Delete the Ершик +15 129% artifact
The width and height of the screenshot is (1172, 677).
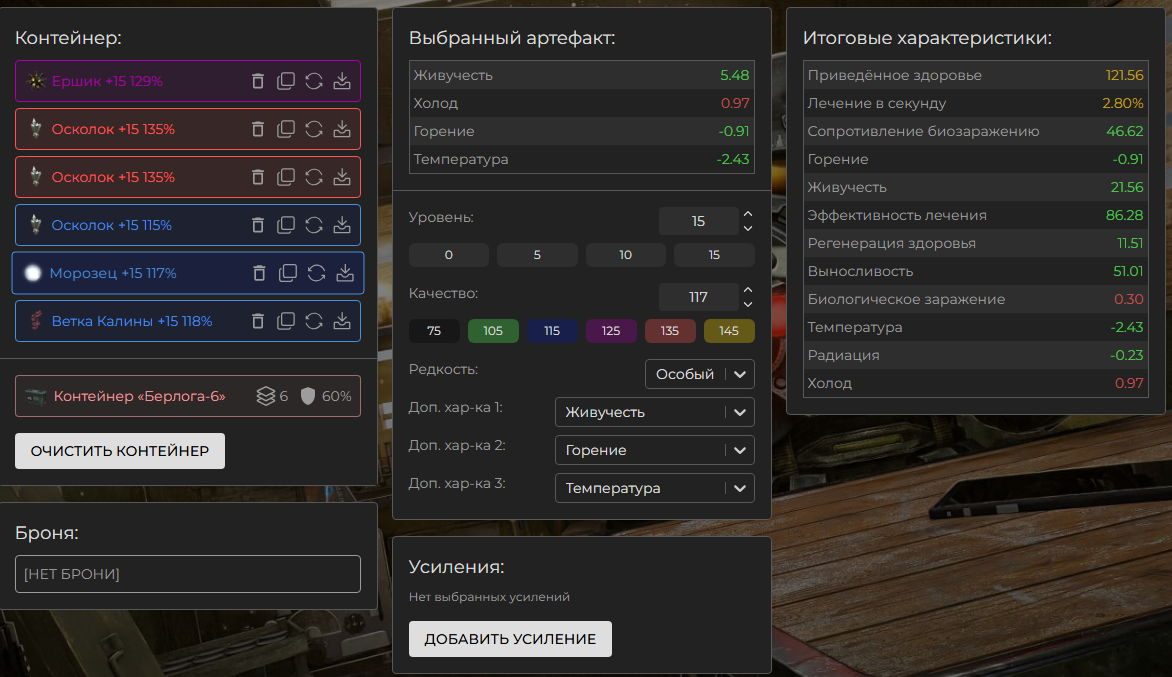258,81
